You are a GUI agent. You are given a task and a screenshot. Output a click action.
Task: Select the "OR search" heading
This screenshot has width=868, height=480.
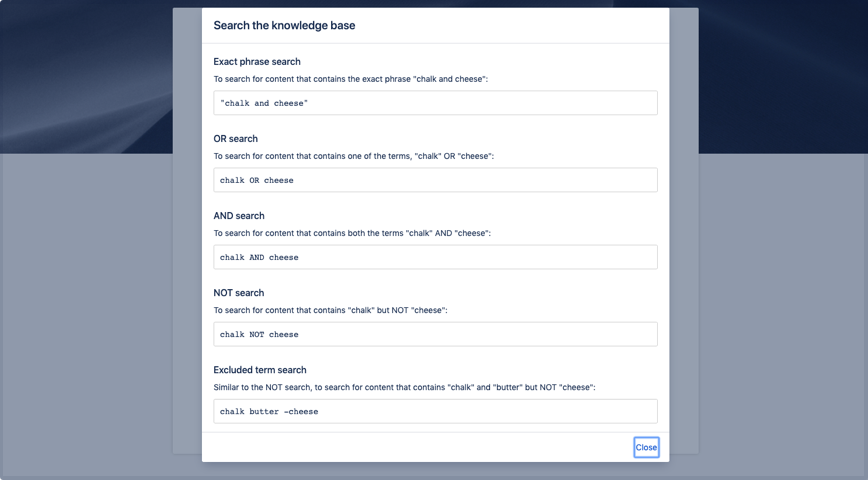coord(236,139)
